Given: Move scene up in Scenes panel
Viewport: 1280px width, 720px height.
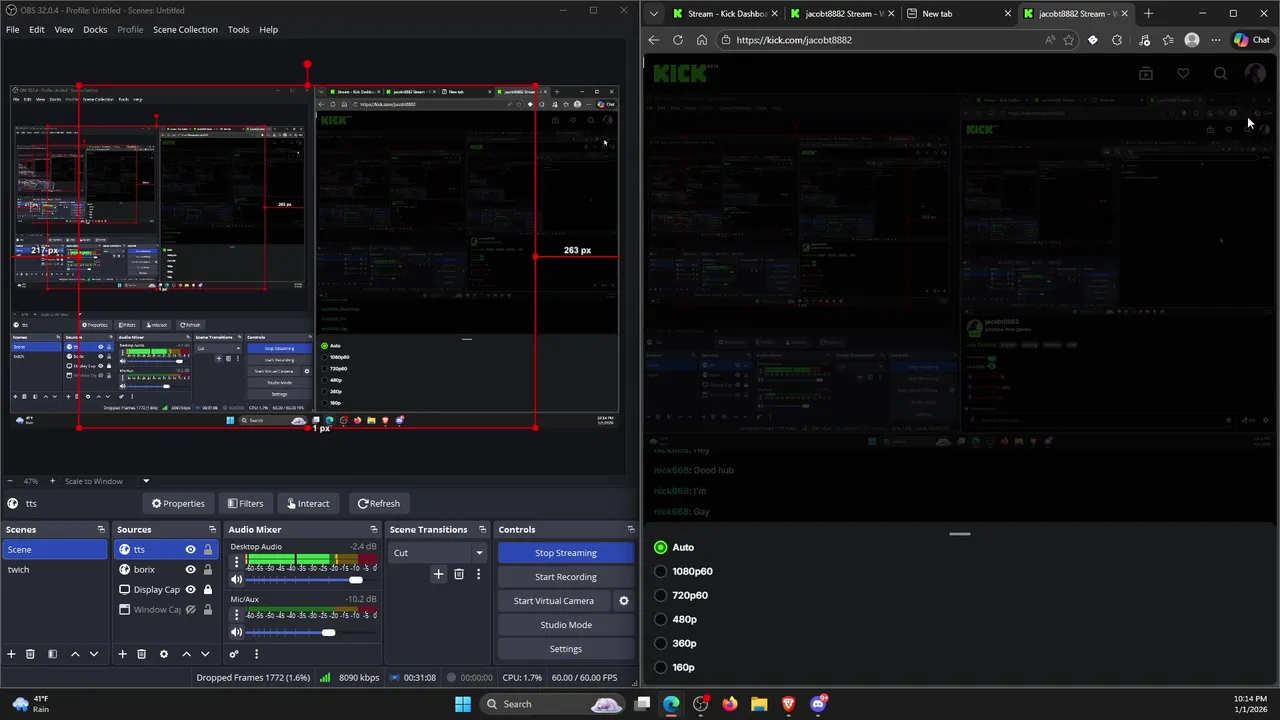Looking at the screenshot, I should tap(75, 654).
